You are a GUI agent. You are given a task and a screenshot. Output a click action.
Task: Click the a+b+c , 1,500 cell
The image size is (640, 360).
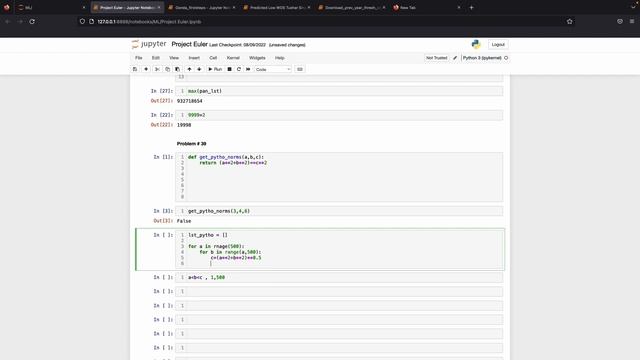pyautogui.click(x=339, y=278)
